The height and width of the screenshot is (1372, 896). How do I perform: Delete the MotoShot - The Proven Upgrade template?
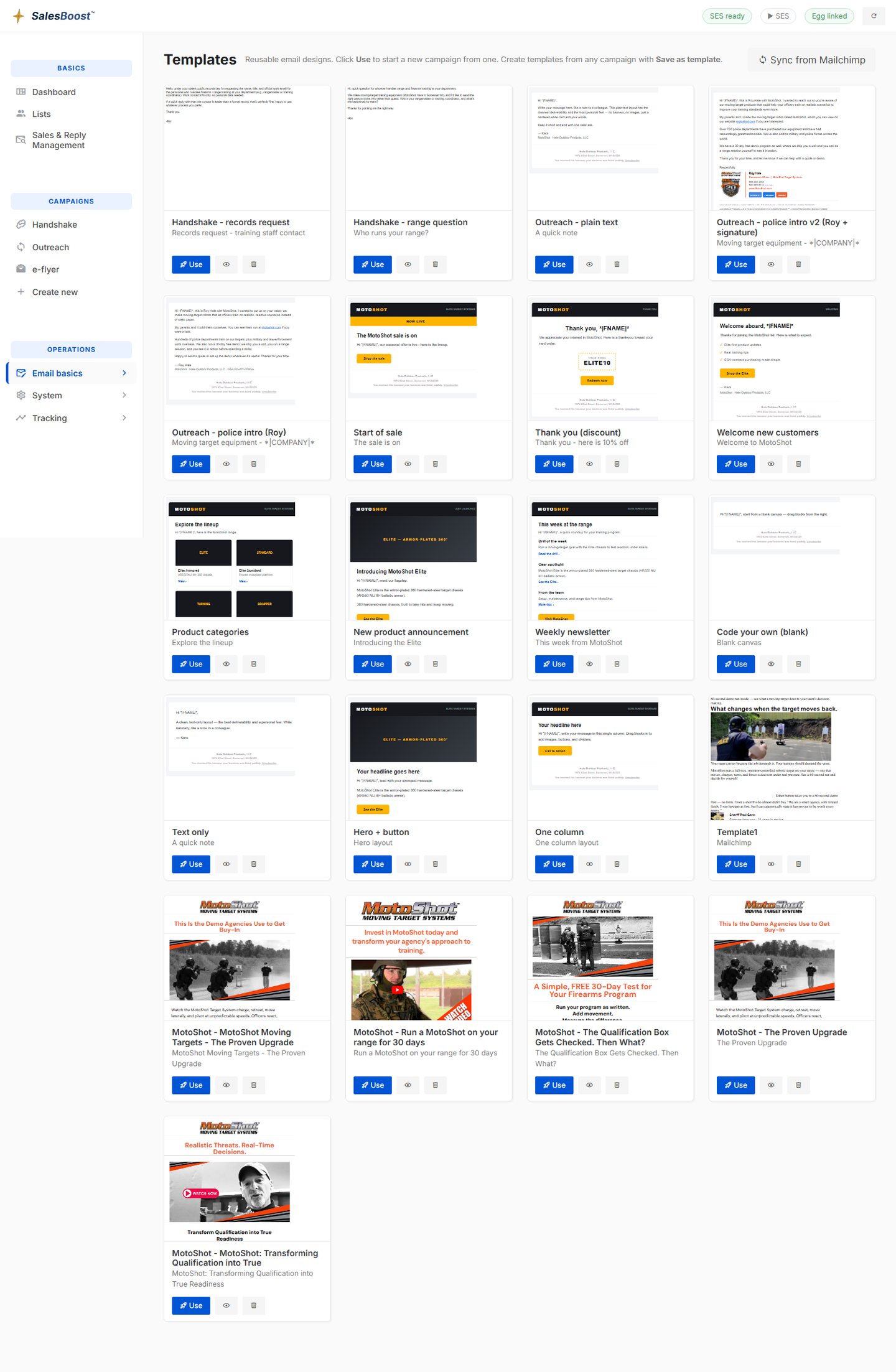(799, 1085)
